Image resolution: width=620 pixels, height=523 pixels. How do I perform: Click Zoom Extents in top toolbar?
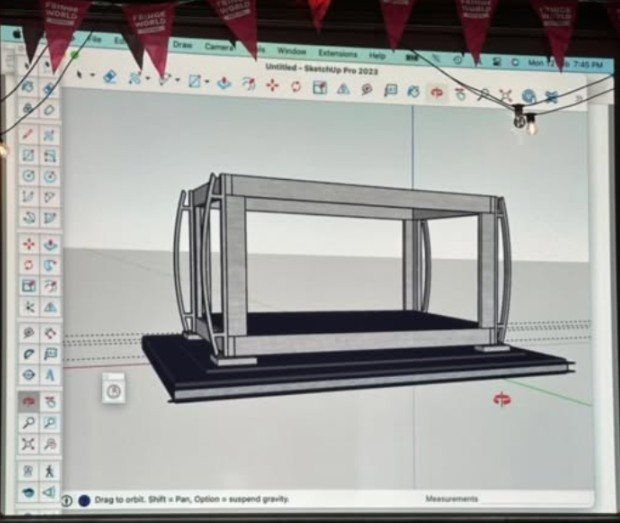[505, 96]
